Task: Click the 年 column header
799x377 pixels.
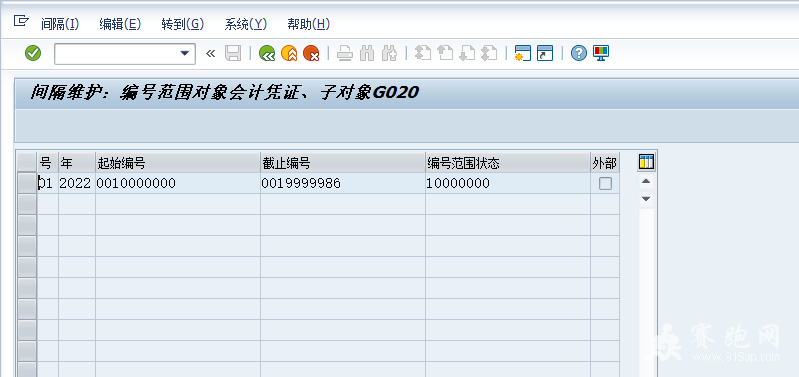Action: pos(77,163)
